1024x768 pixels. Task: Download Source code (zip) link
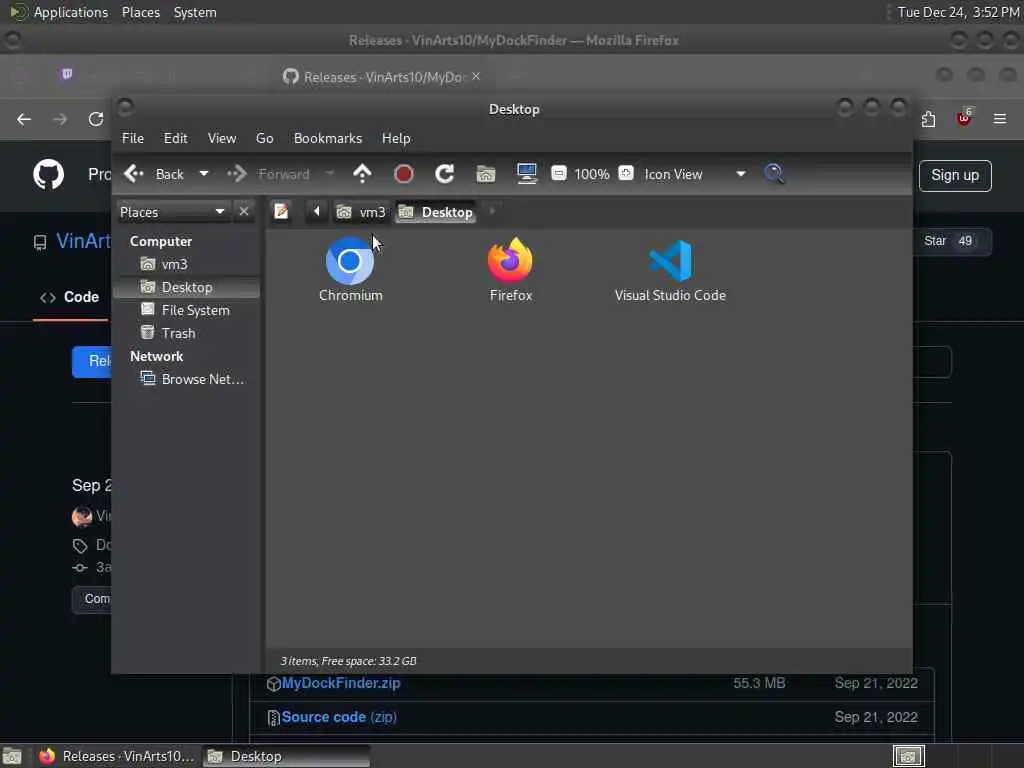339,717
